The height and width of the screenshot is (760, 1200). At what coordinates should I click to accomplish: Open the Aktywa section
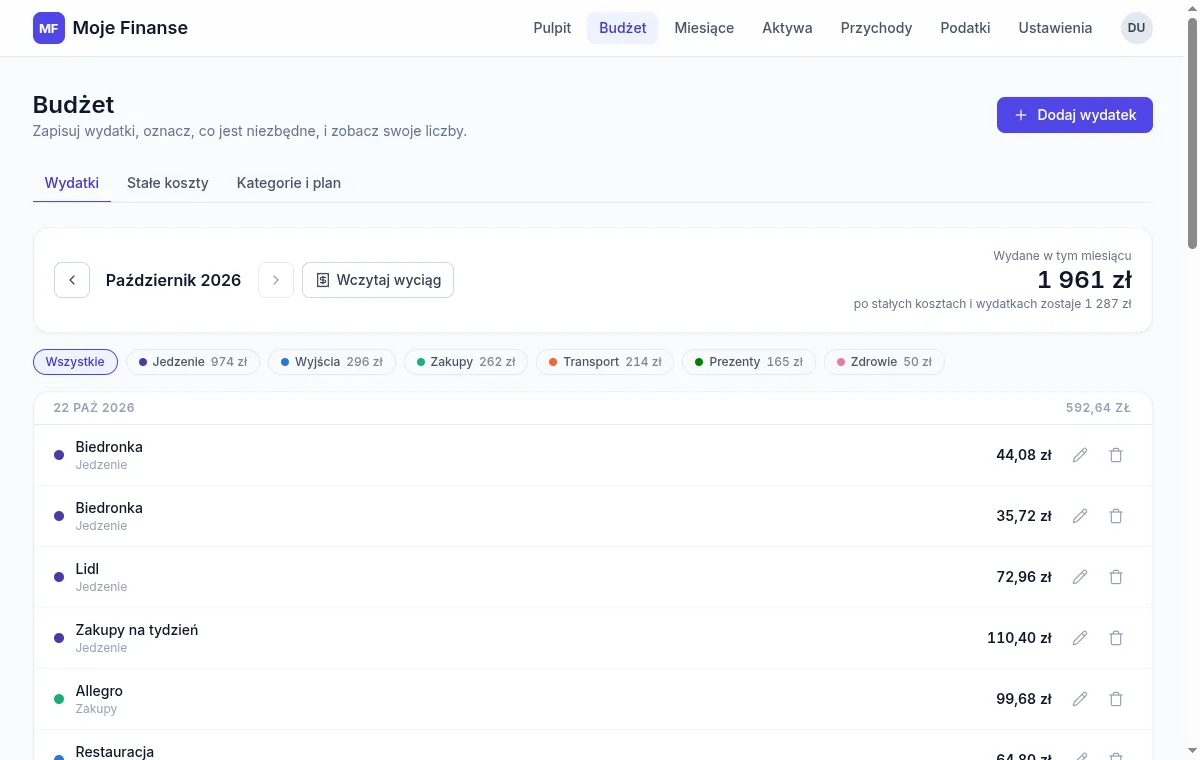click(x=787, y=28)
